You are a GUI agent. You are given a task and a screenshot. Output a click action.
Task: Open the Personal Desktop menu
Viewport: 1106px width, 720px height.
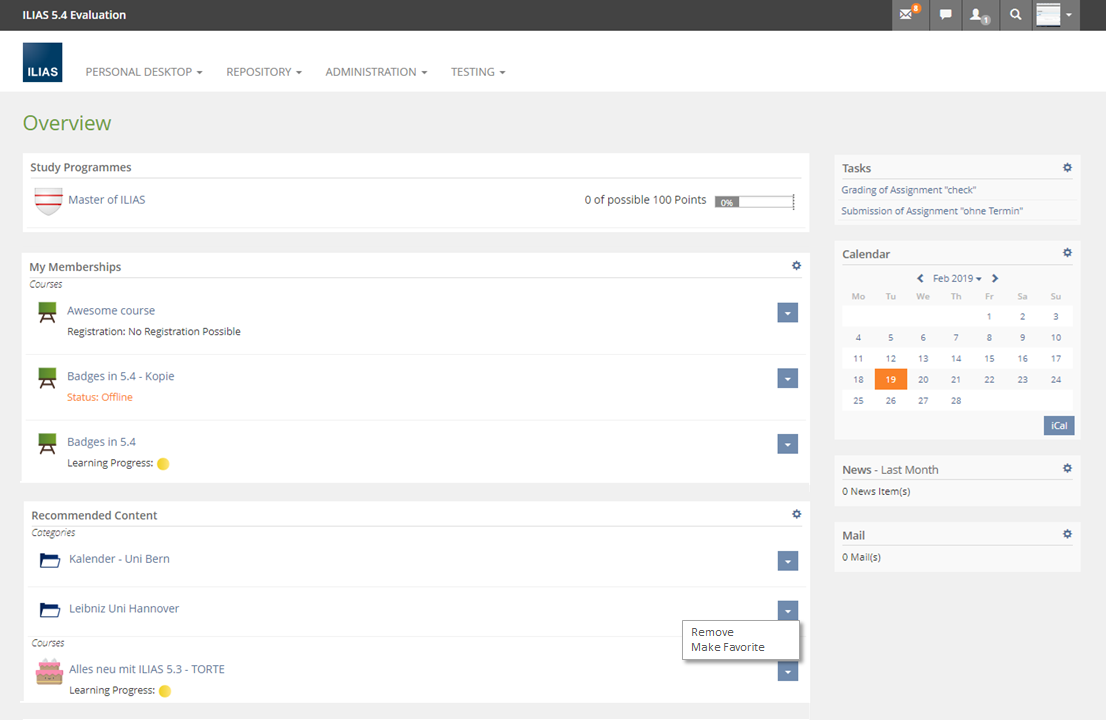pyautogui.click(x=144, y=72)
